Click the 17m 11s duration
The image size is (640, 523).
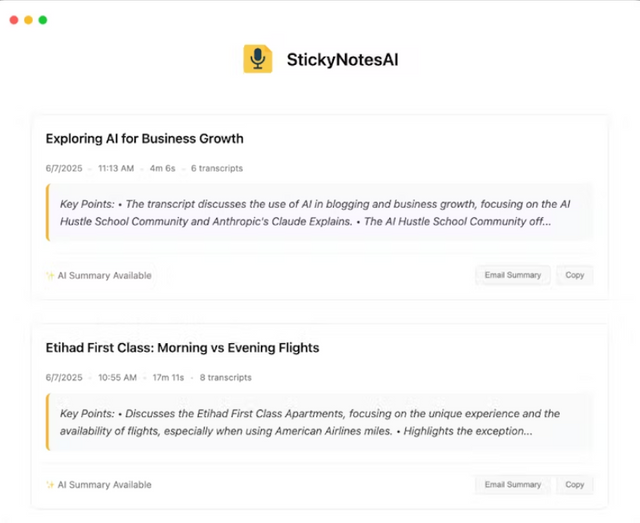click(168, 377)
